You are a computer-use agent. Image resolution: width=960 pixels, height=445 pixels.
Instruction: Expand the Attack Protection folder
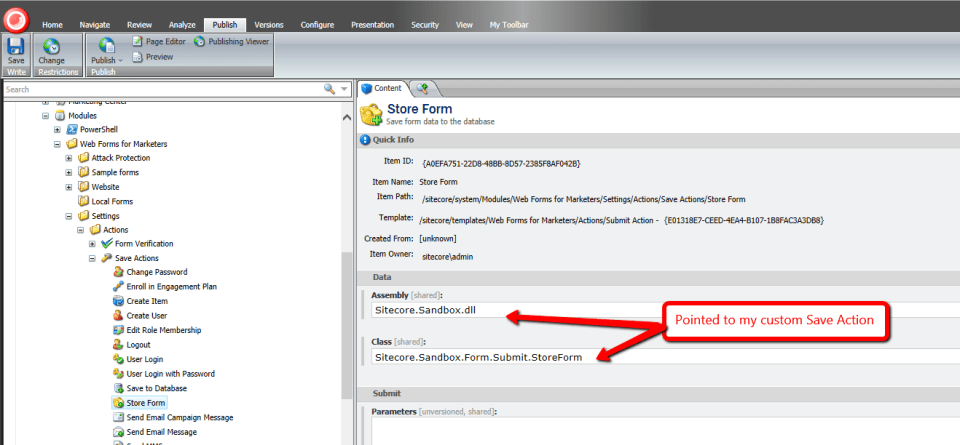[69, 158]
